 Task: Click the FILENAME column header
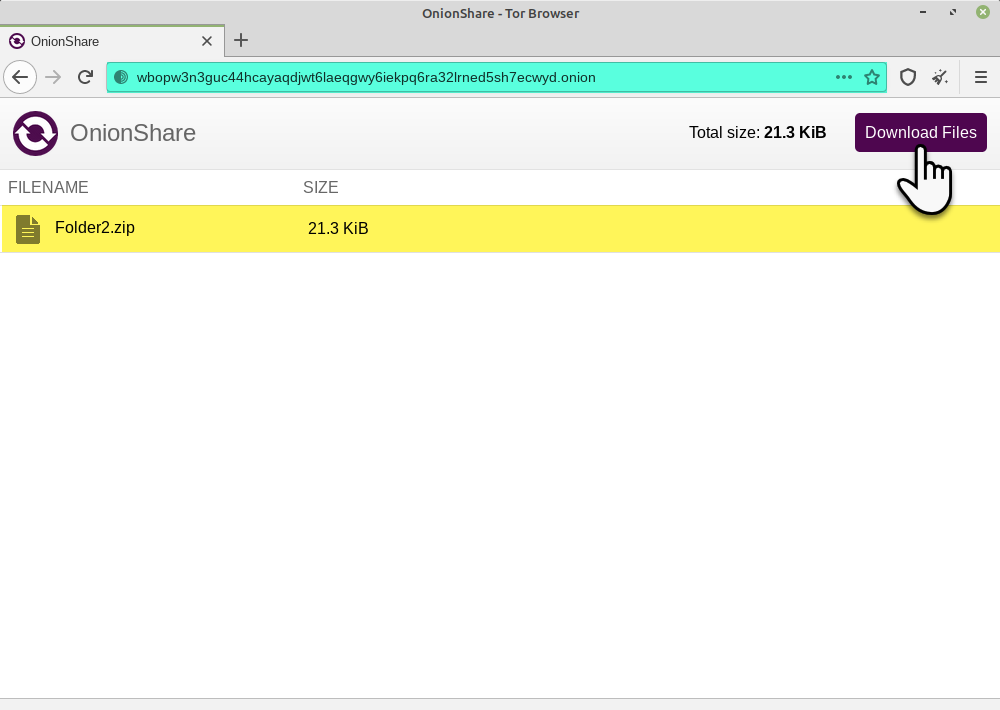48,188
